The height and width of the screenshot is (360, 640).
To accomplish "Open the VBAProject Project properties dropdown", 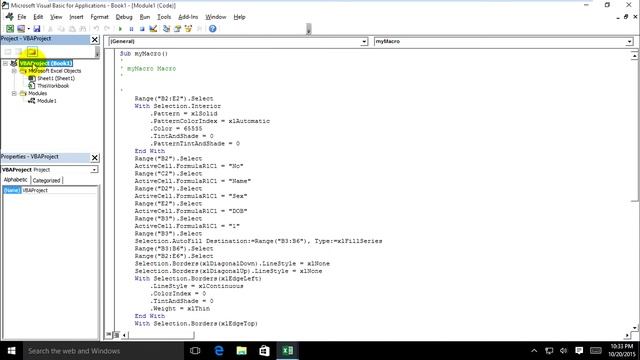I will click(x=94, y=169).
